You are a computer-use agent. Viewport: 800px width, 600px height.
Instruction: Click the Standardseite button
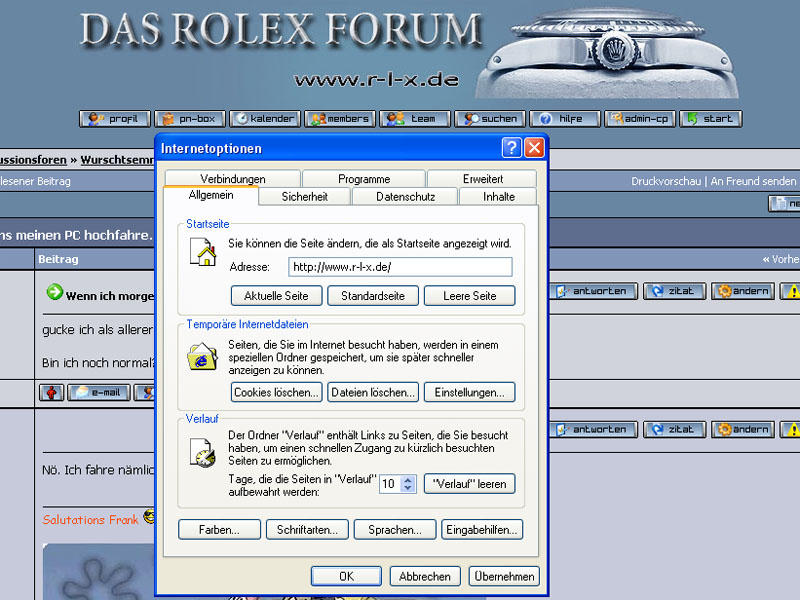(373, 296)
